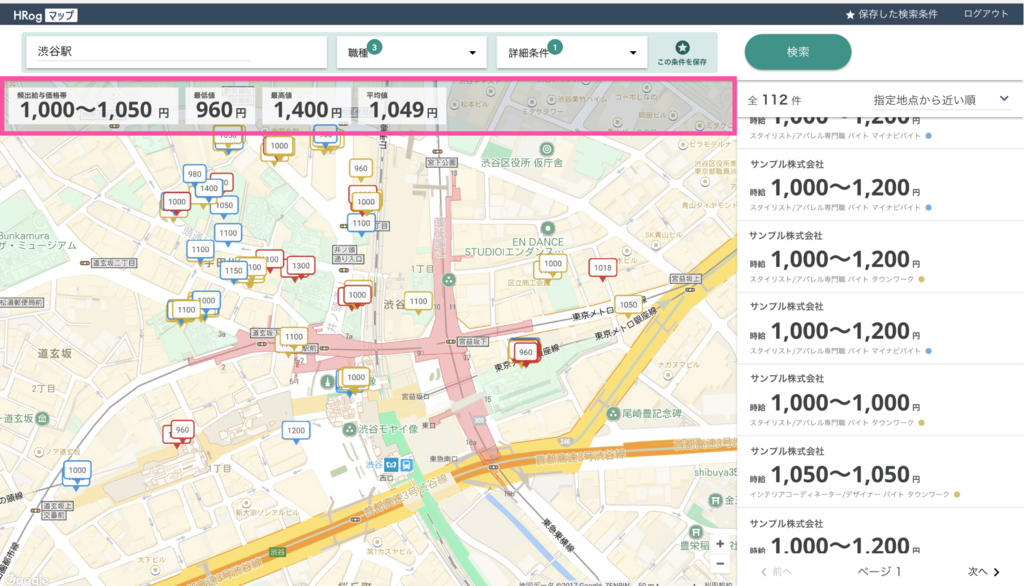
Task: Click the EN DANCE STUDIO map pin
Action: (x=548, y=228)
